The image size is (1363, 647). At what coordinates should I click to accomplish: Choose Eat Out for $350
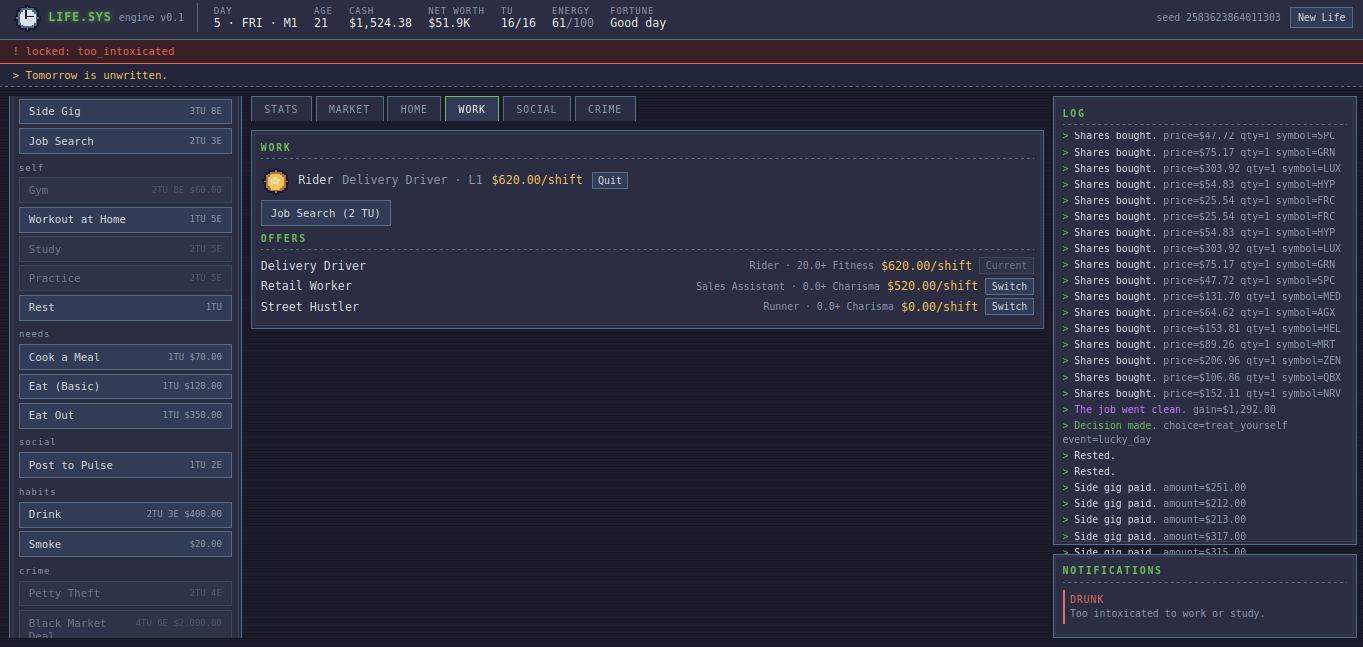(125, 415)
